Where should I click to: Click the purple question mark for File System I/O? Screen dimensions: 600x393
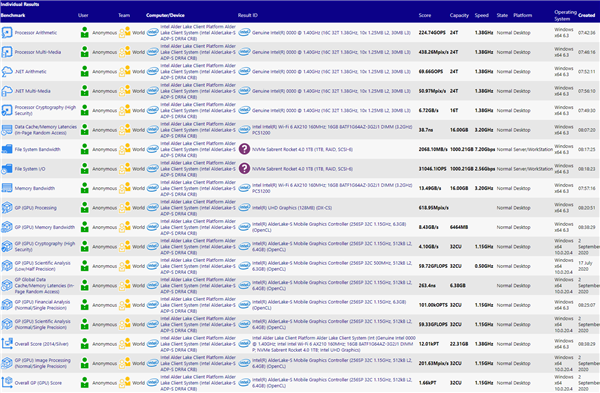pyautogui.click(x=244, y=168)
